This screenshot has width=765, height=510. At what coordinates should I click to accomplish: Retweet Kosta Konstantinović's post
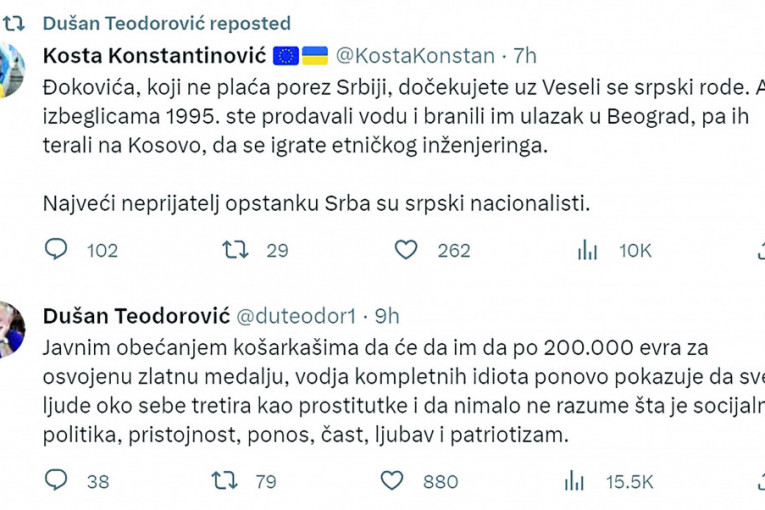pyautogui.click(x=236, y=250)
